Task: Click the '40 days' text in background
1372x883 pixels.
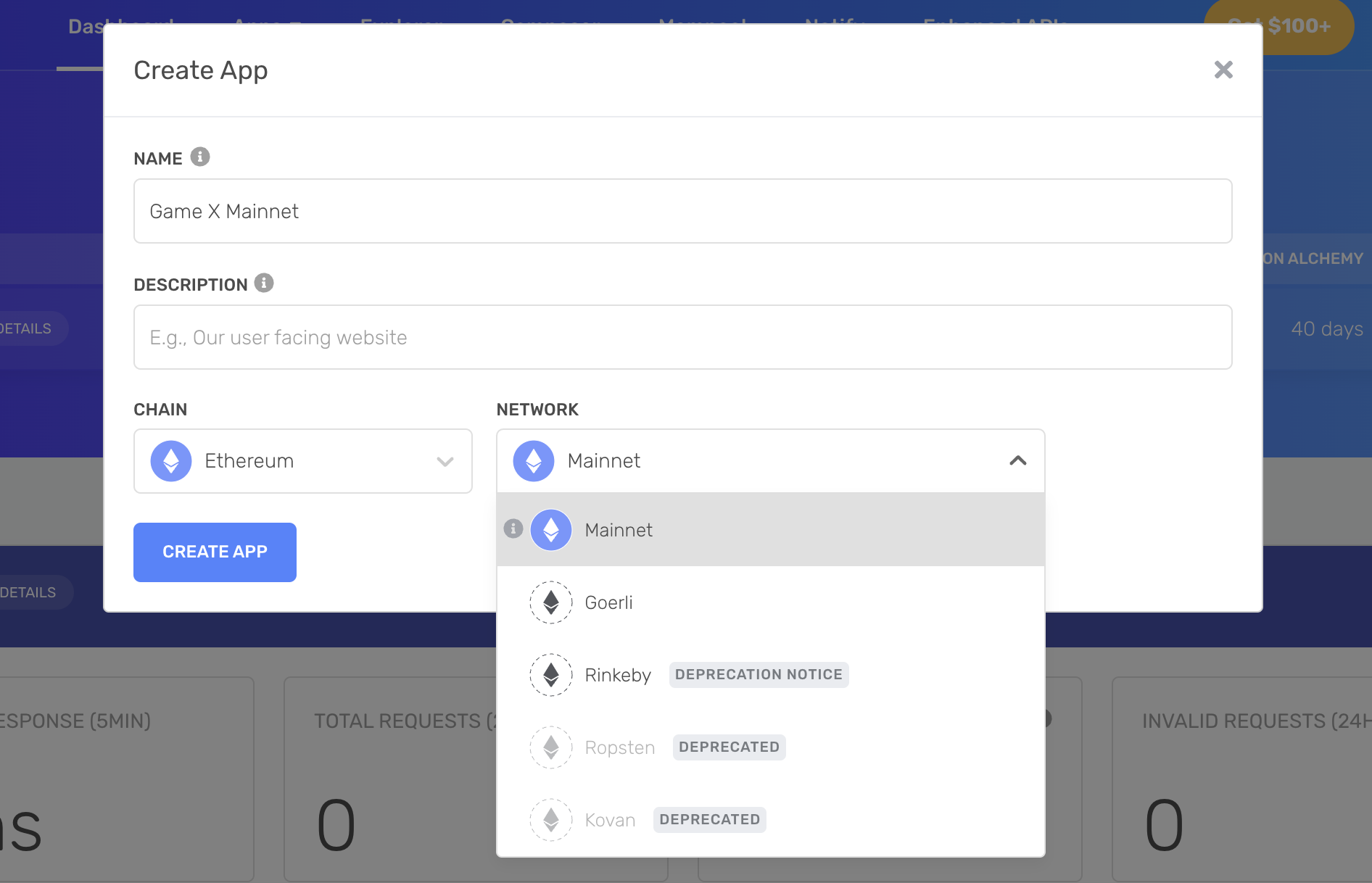Action: pyautogui.click(x=1327, y=329)
